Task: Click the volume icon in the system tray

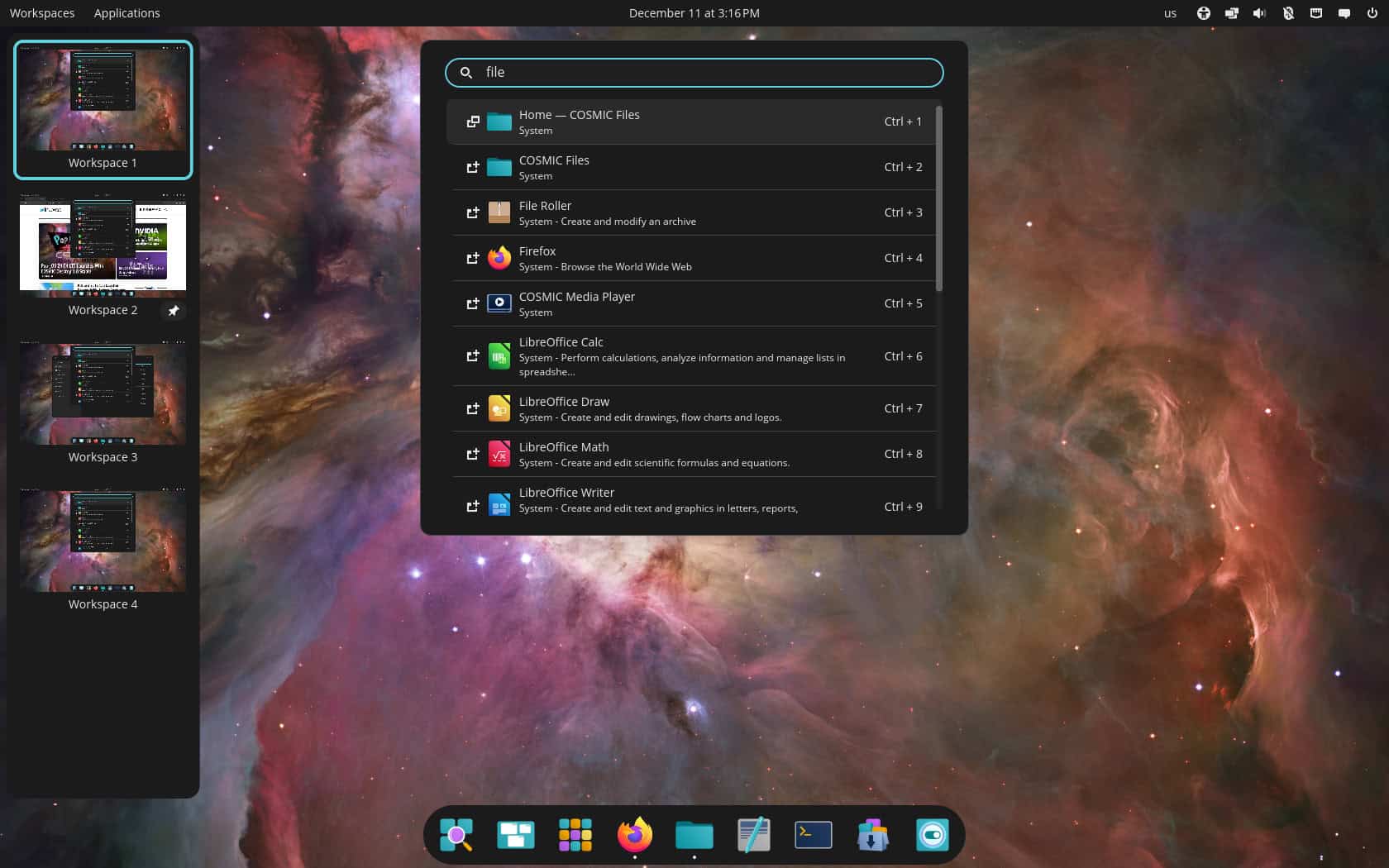Action: tap(1259, 12)
